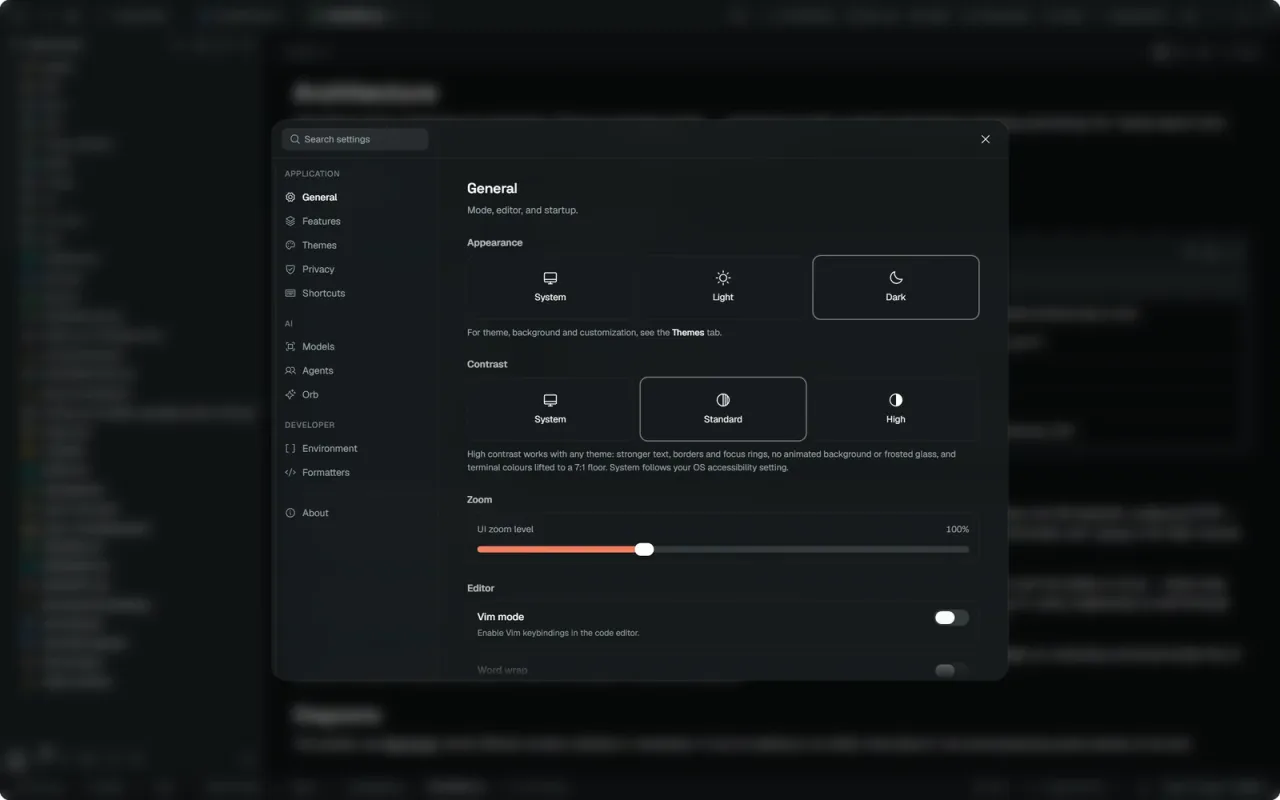Click the code icon beside Formatters
This screenshot has width=1280, height=800.
(x=290, y=472)
